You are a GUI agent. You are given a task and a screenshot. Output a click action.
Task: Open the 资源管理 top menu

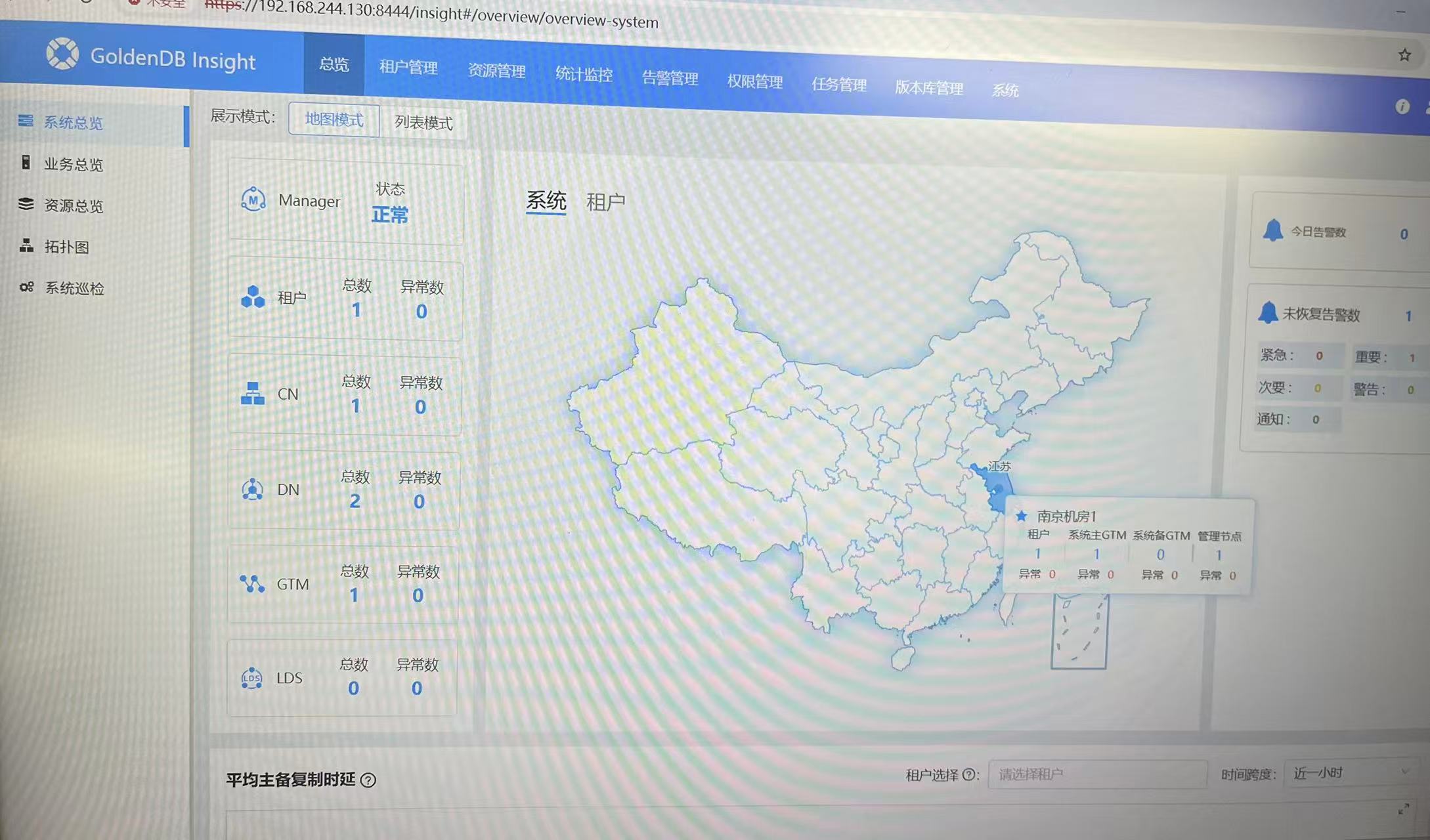coord(496,71)
